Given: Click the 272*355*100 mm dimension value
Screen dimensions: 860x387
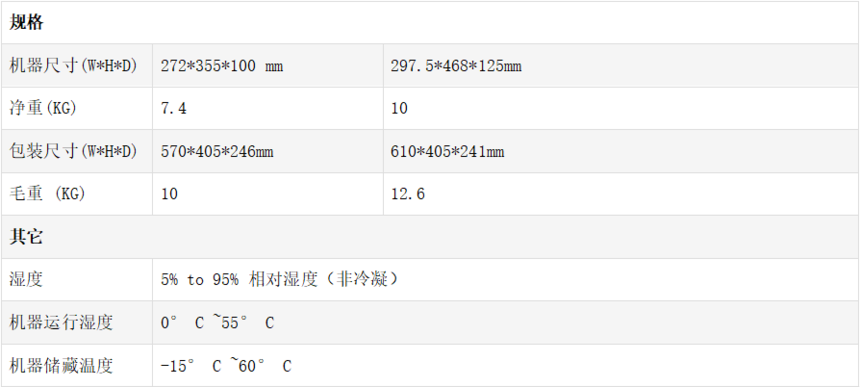Looking at the screenshot, I should point(222,66).
